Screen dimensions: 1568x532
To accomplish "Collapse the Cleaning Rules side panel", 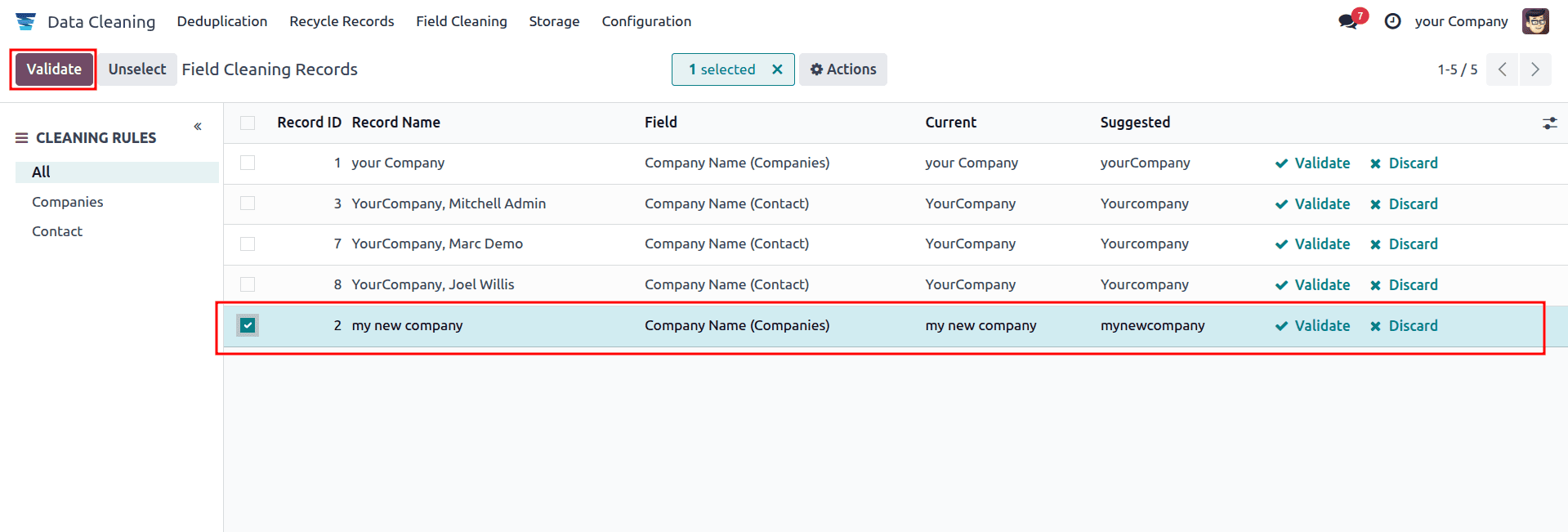I will click(198, 127).
